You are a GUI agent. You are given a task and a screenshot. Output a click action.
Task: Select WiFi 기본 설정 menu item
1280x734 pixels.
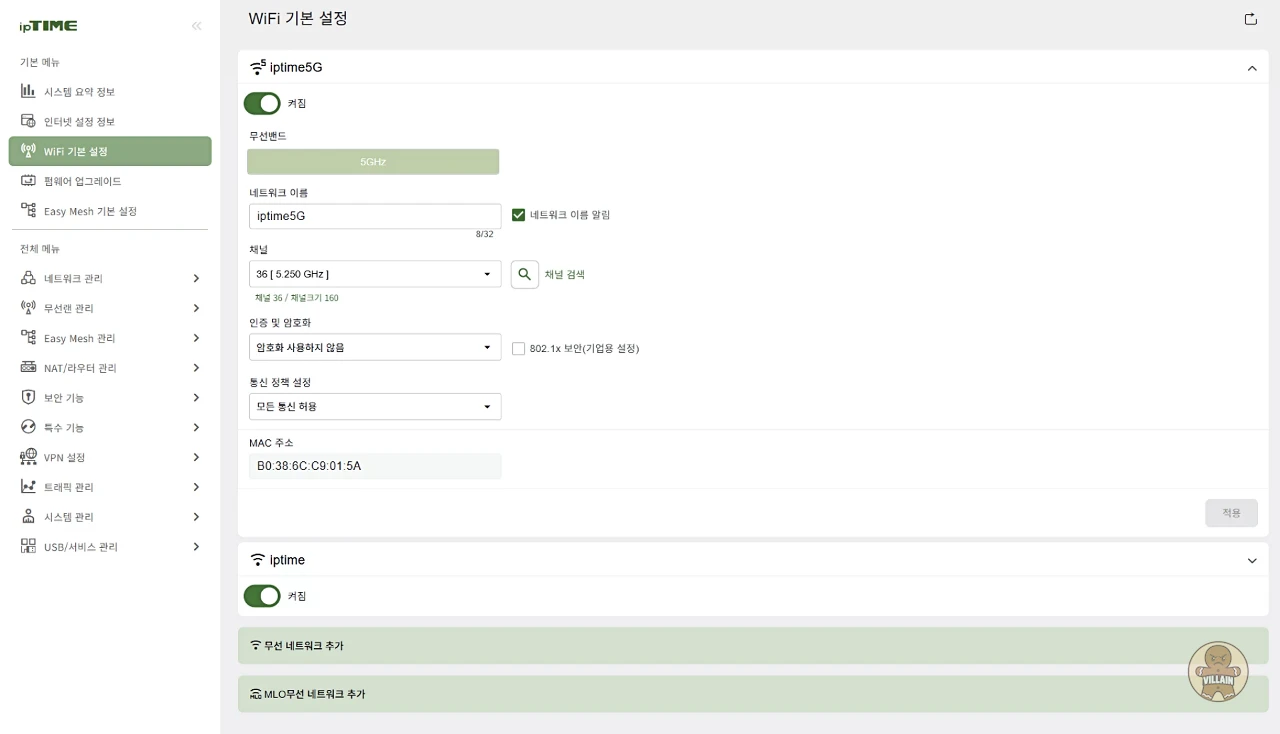coord(110,151)
